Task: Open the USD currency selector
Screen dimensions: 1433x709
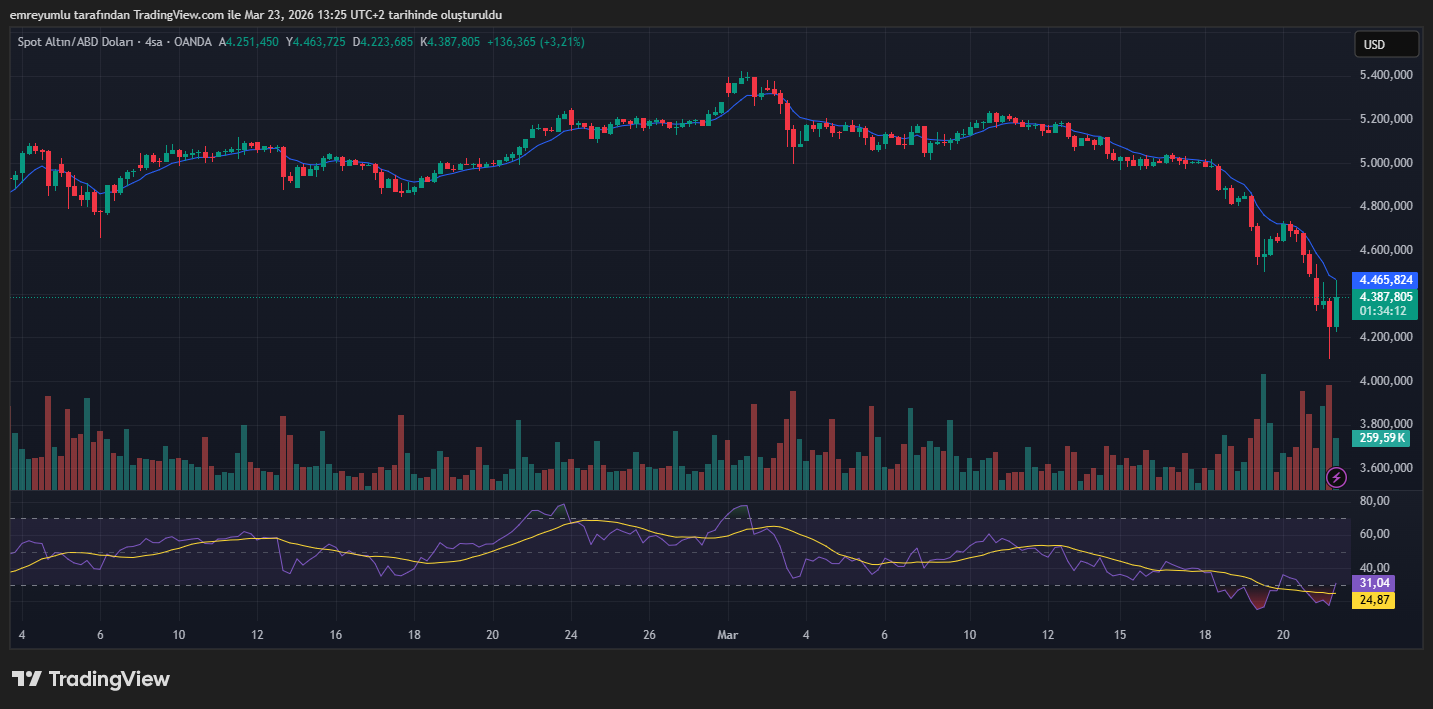Action: pos(1386,44)
